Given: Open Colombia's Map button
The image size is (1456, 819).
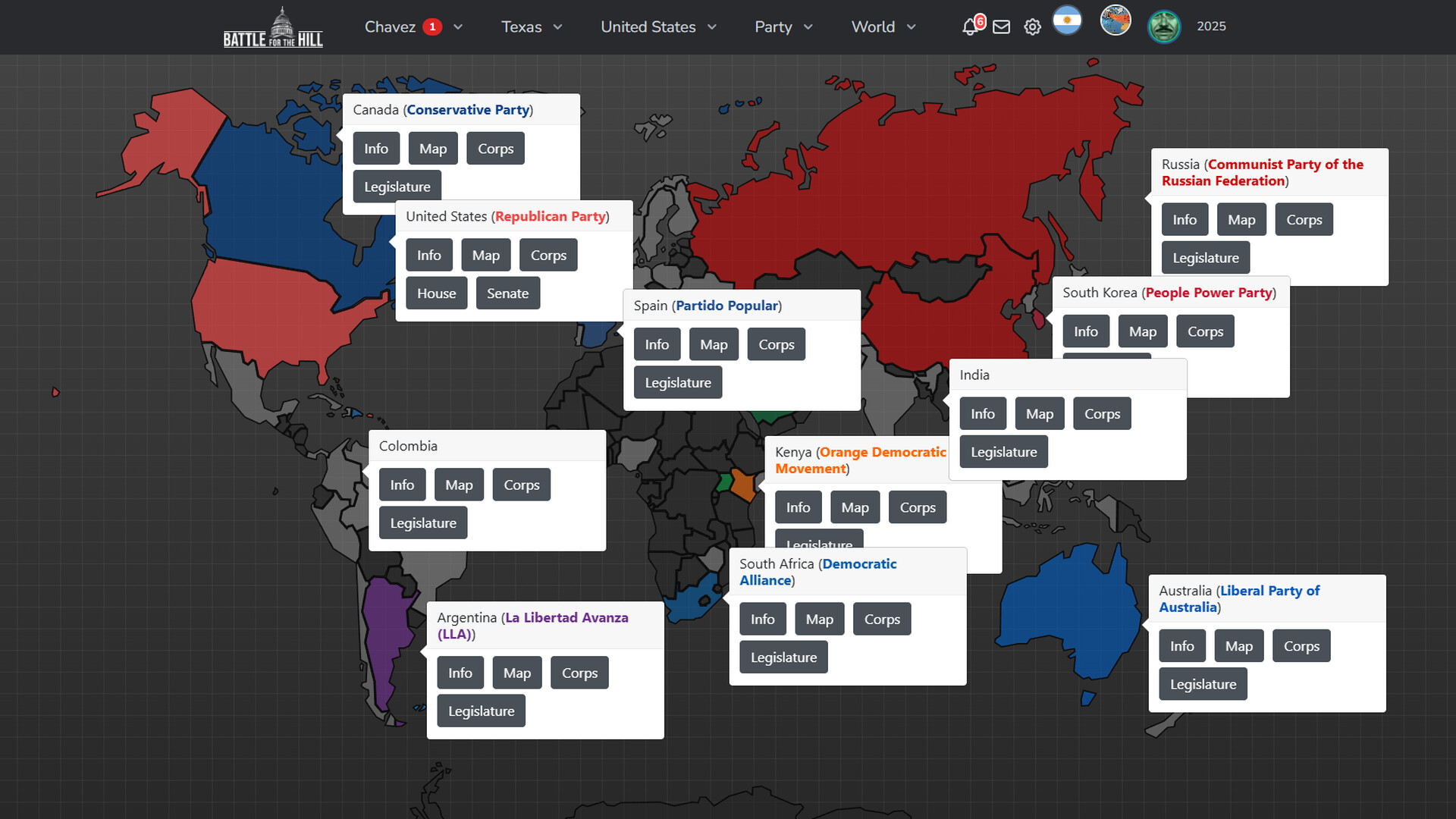Looking at the screenshot, I should 460,485.
